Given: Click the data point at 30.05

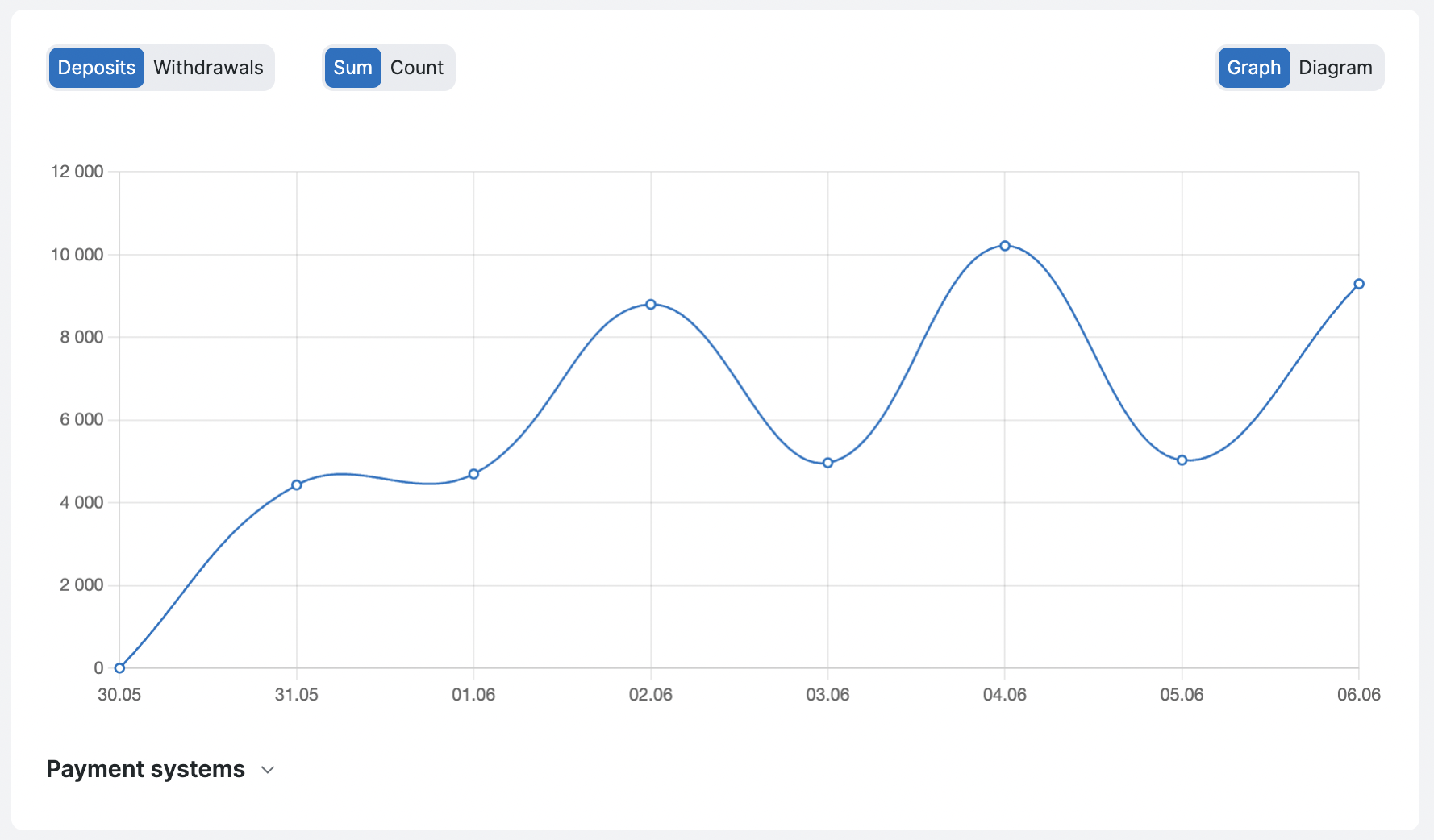Looking at the screenshot, I should click(x=119, y=667).
